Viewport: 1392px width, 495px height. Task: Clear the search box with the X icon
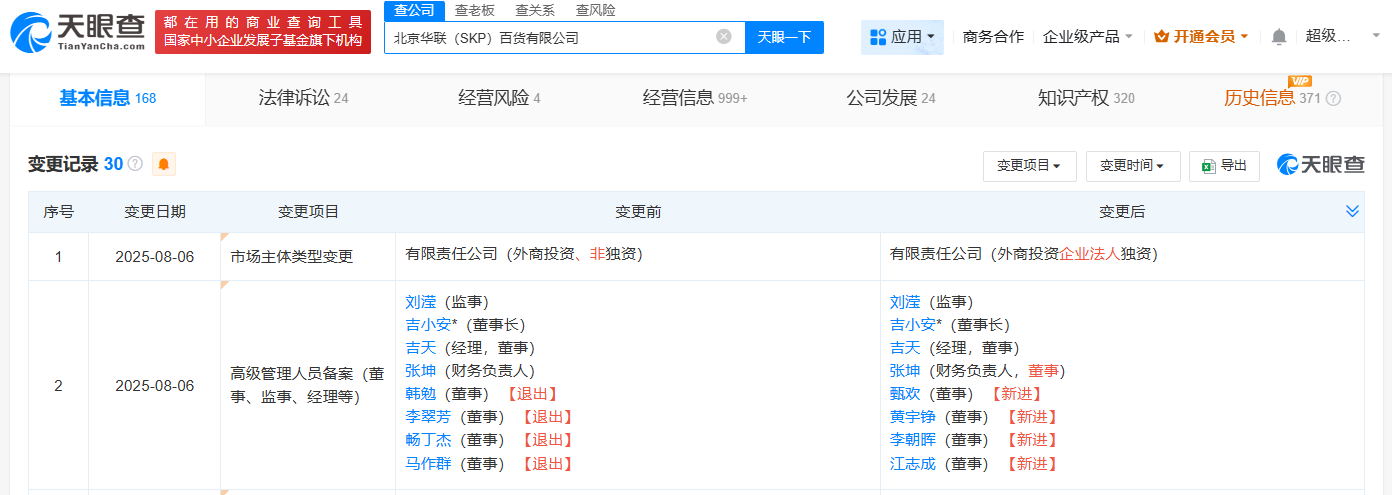point(724,37)
